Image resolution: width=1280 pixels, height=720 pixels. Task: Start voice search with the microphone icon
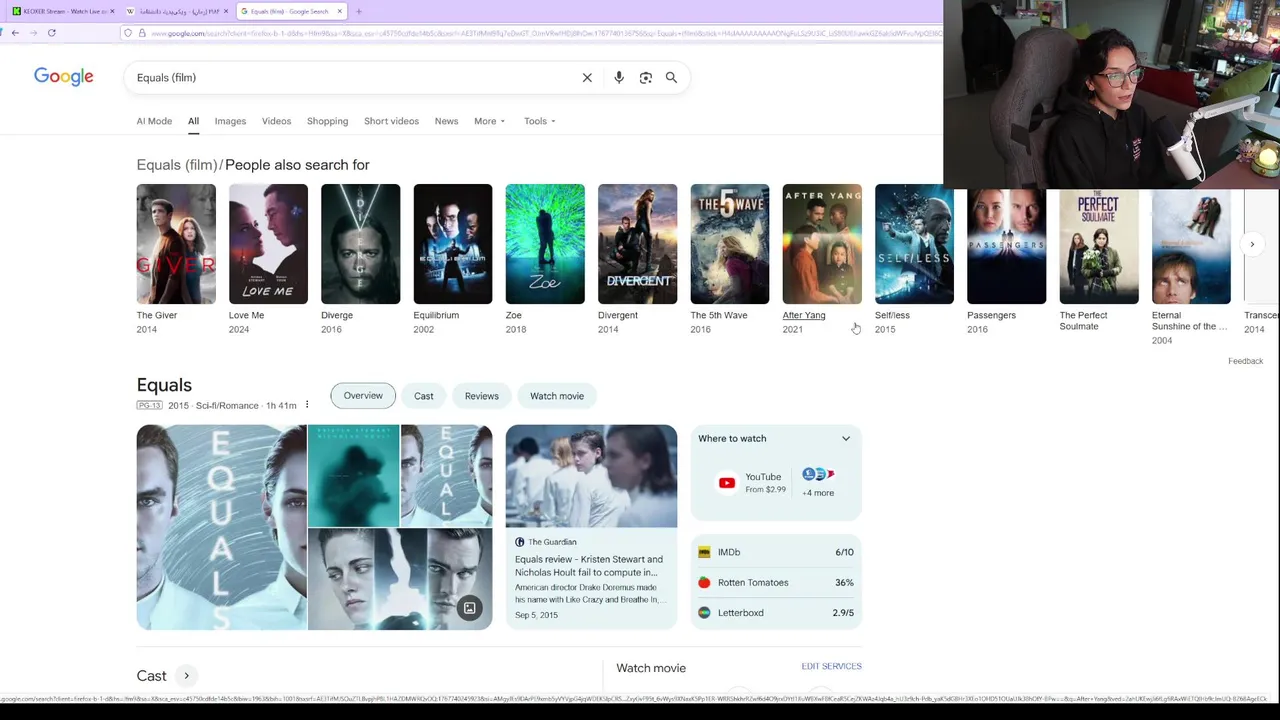click(x=619, y=78)
